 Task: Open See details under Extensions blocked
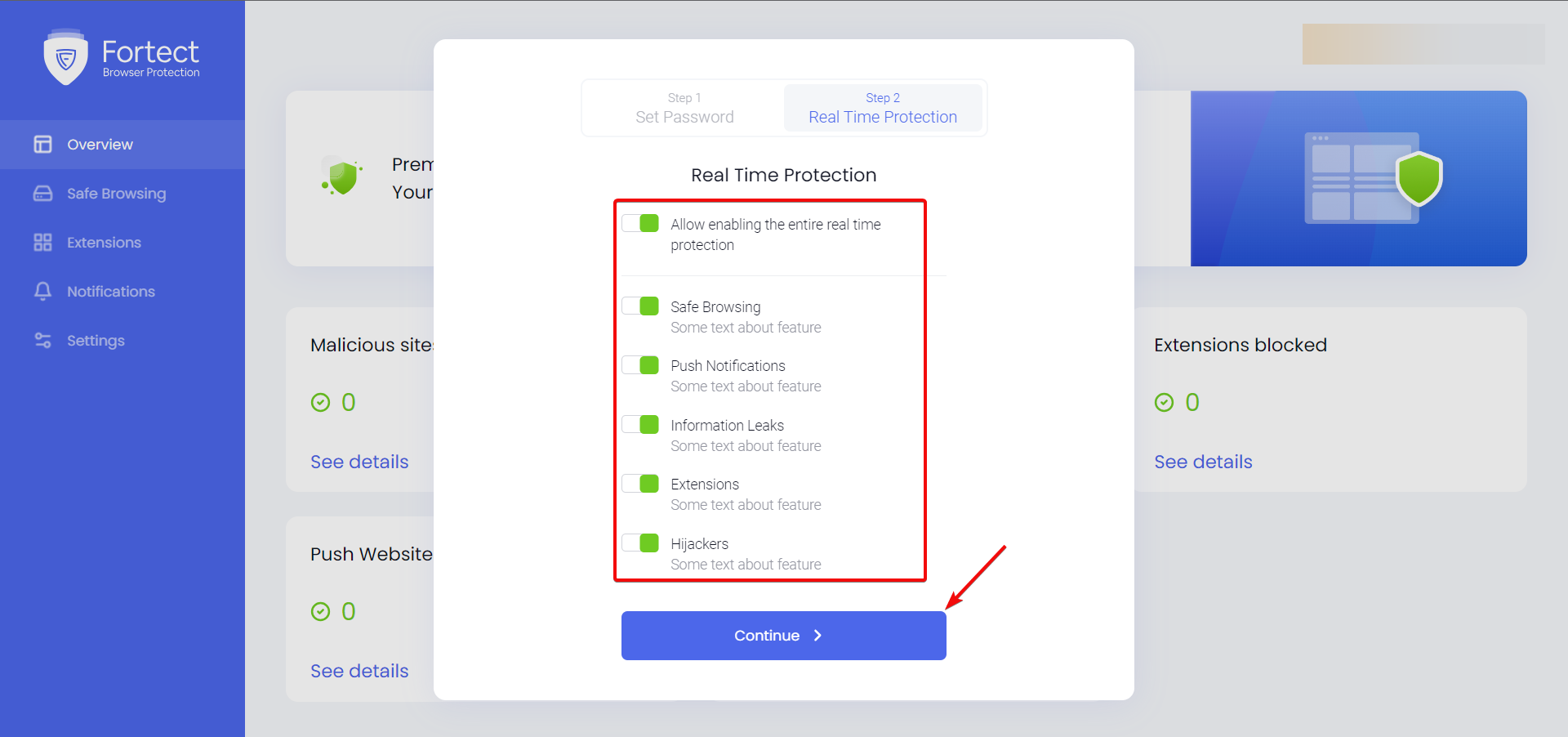(x=1203, y=462)
